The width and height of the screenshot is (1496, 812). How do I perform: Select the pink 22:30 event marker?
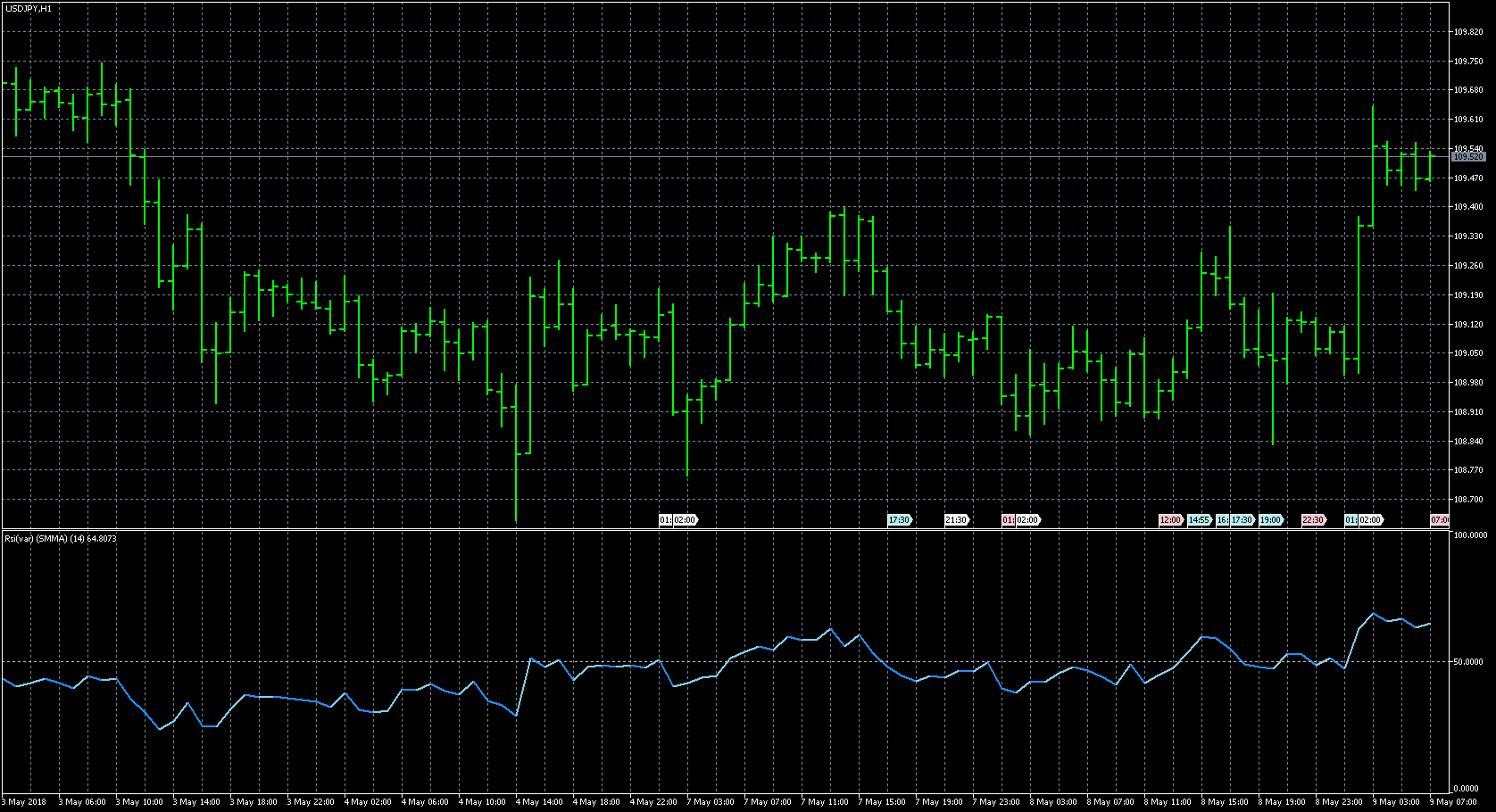1313,520
